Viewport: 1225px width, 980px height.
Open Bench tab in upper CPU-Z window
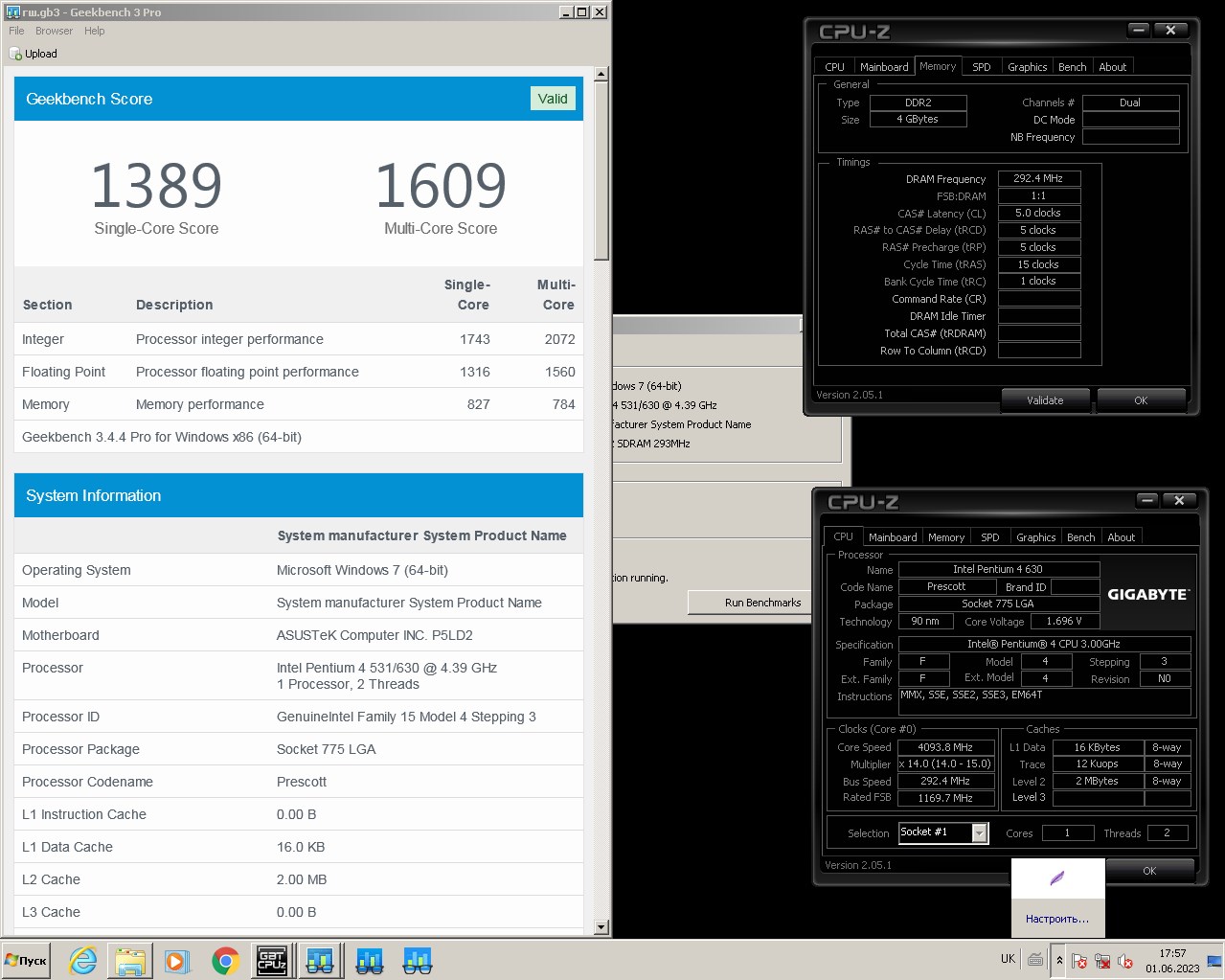pos(1072,67)
